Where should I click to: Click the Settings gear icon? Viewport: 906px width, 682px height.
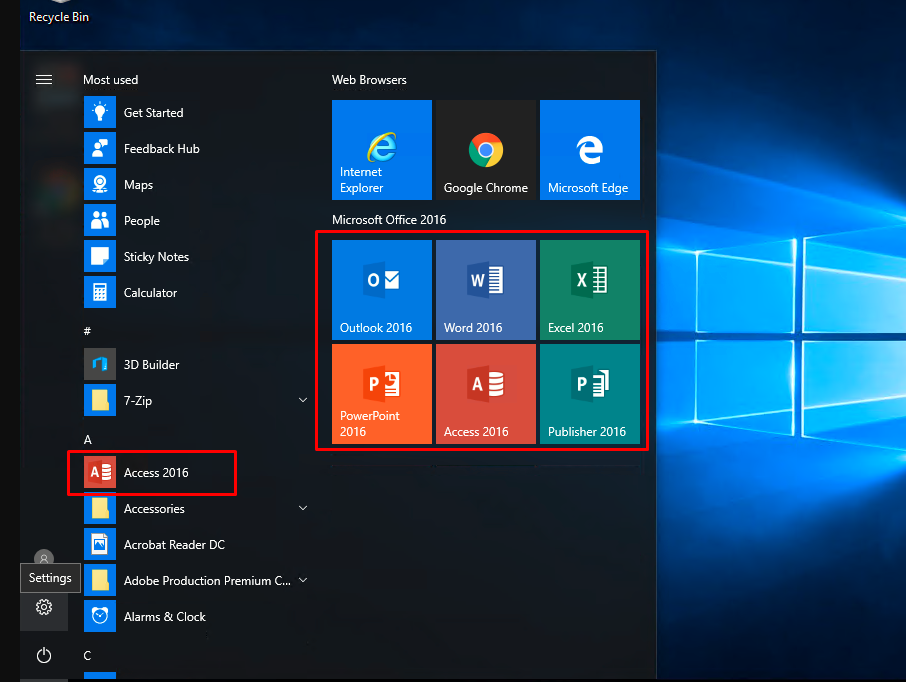click(x=44, y=607)
